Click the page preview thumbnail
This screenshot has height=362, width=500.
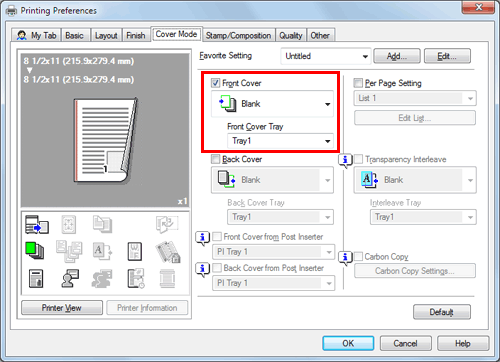[105, 140]
